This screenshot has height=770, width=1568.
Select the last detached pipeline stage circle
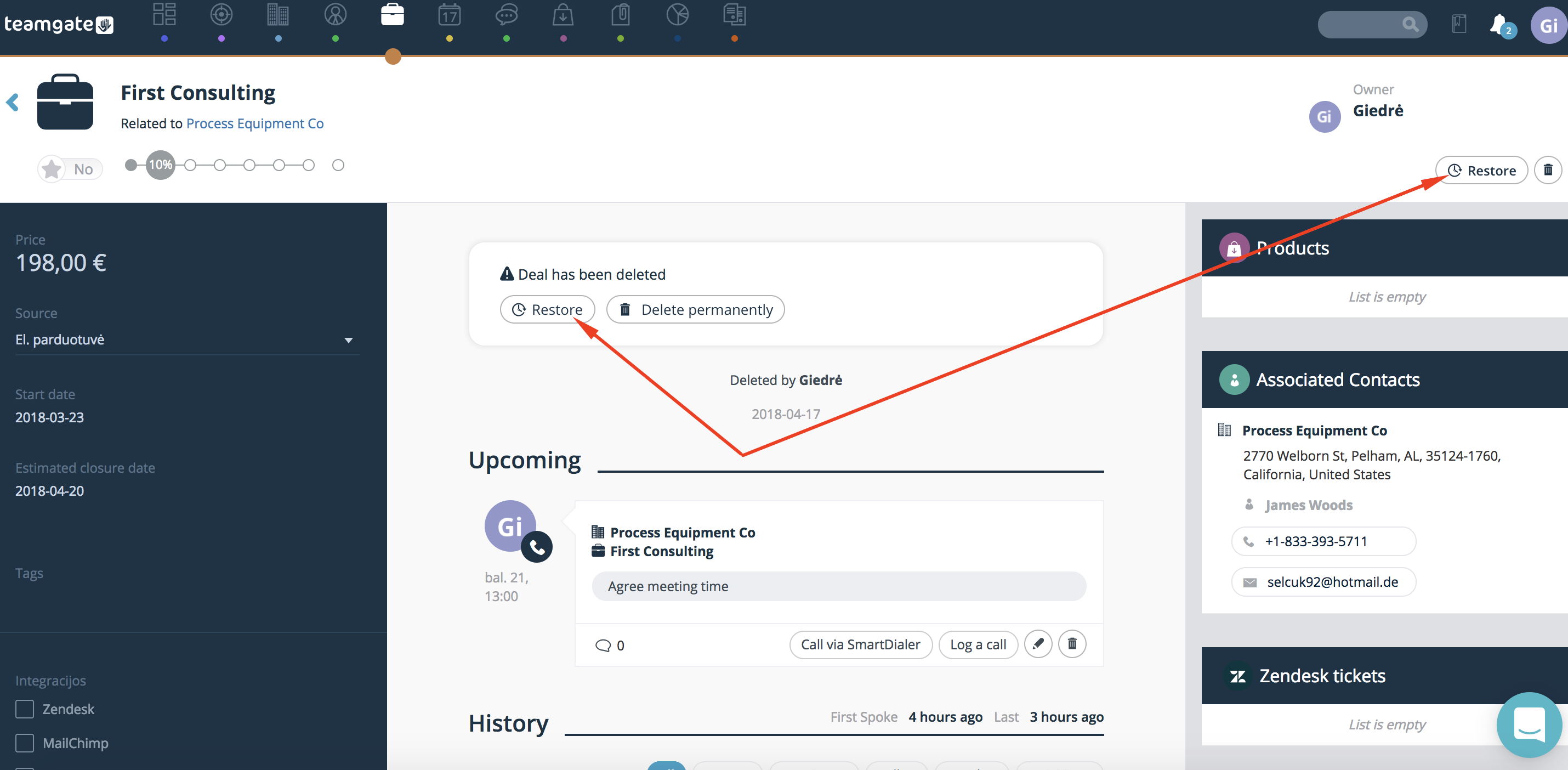(x=338, y=165)
